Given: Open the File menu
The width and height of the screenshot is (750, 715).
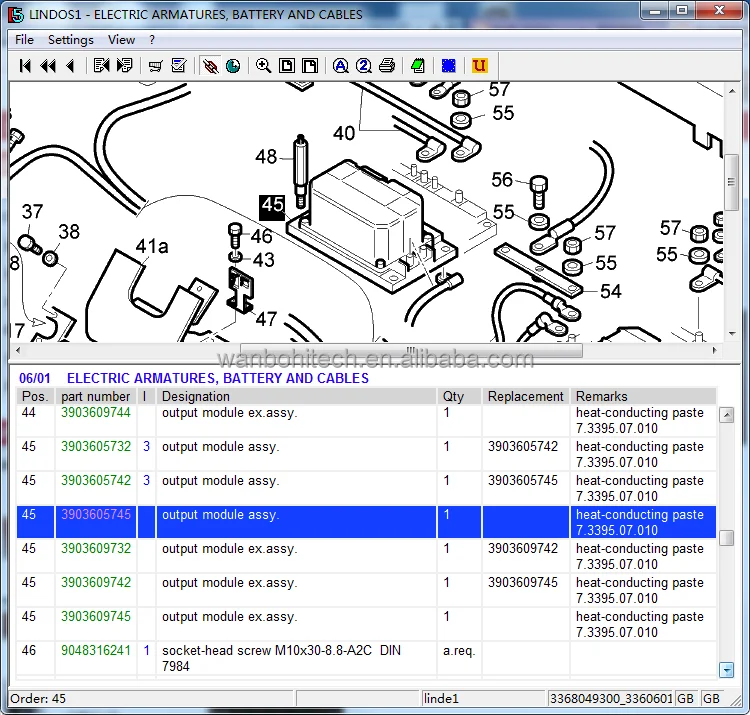Looking at the screenshot, I should click(x=24, y=40).
